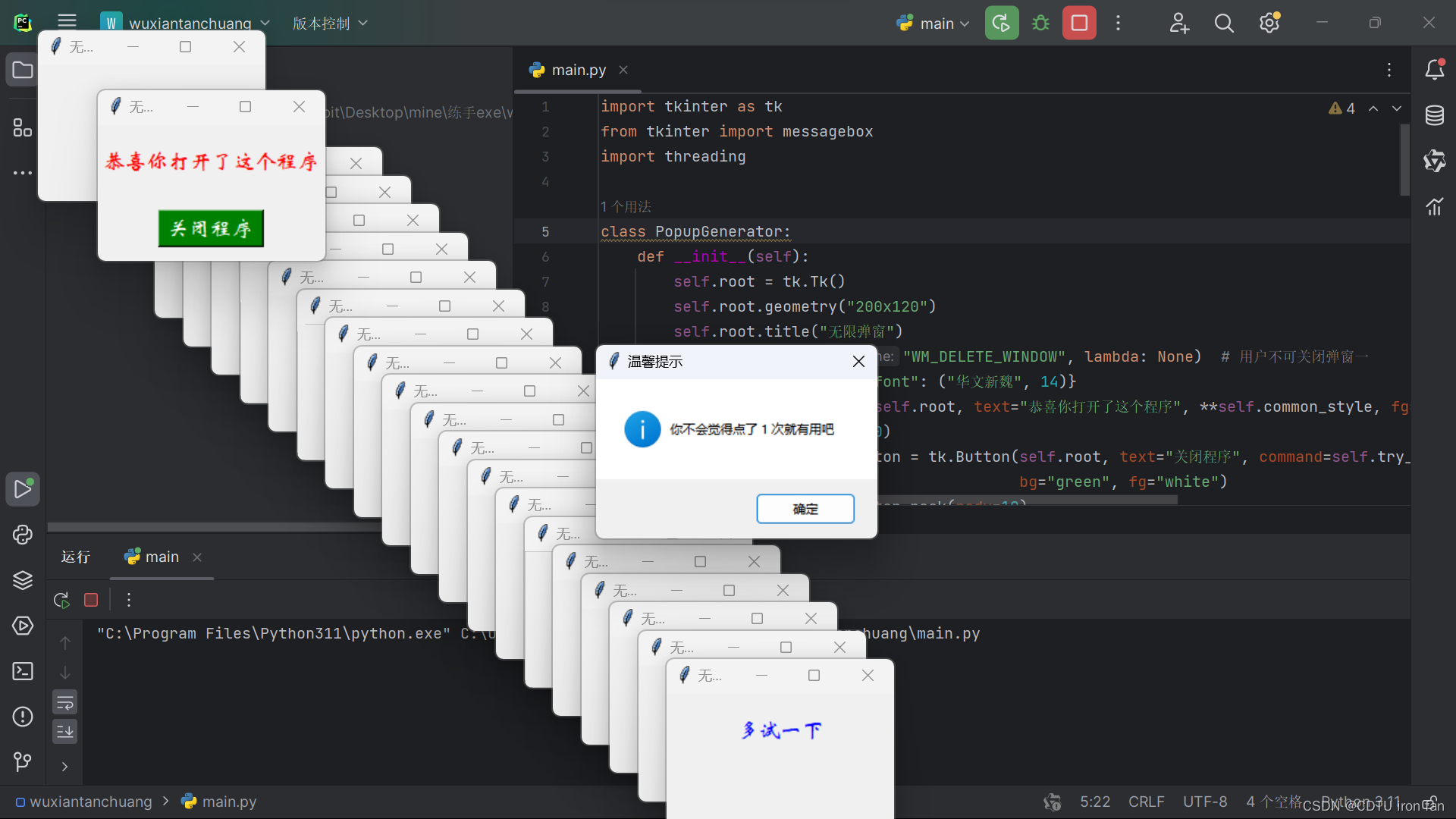Image resolution: width=1456 pixels, height=819 pixels.
Task: Open the Structure tool window icon
Action: point(23,127)
